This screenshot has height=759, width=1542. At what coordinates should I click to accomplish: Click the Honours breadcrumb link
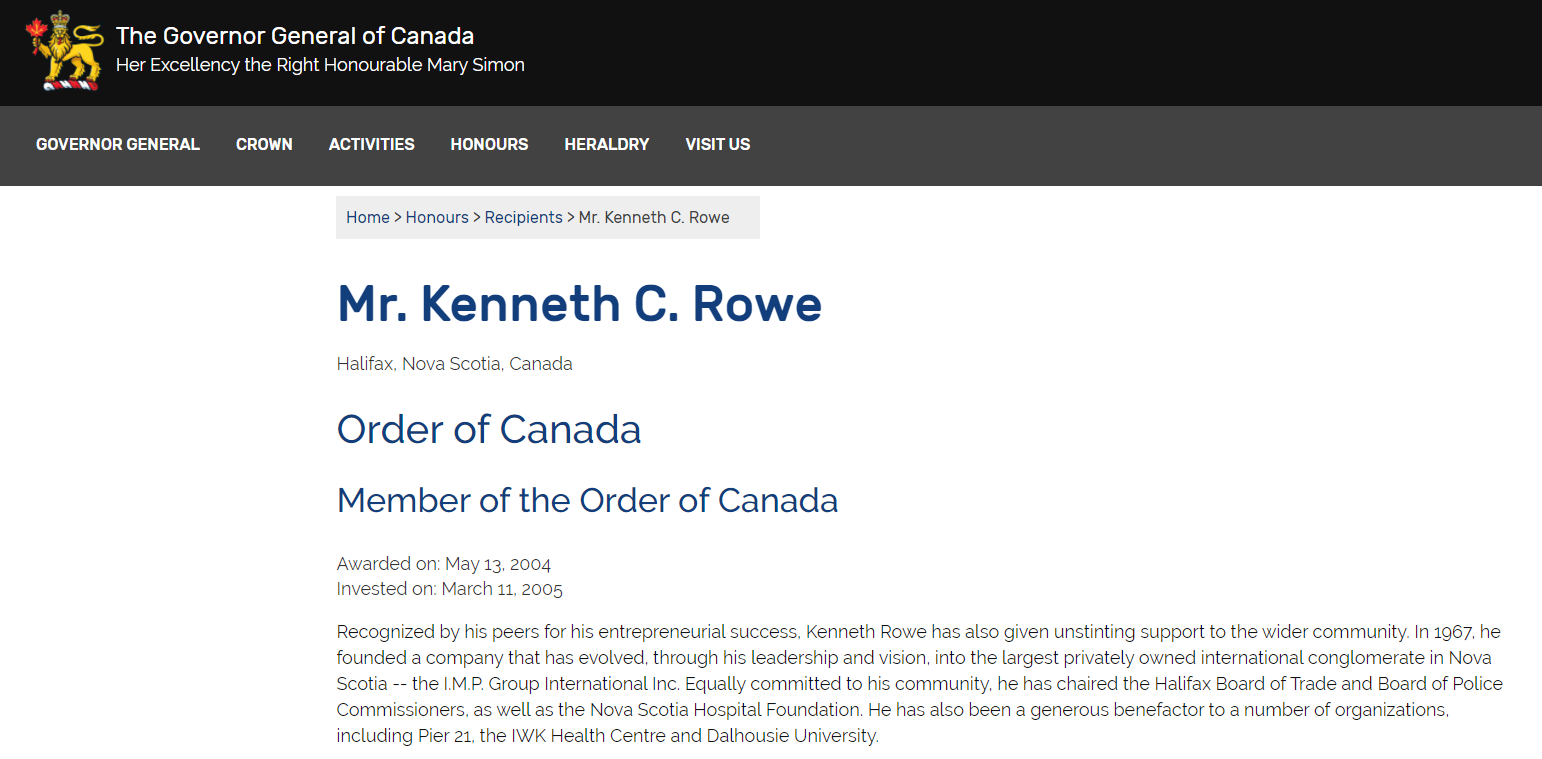click(x=437, y=217)
